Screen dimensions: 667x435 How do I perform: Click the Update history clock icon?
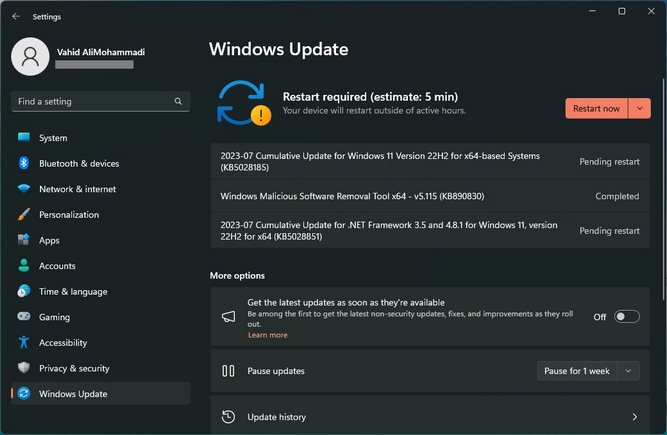tap(228, 417)
